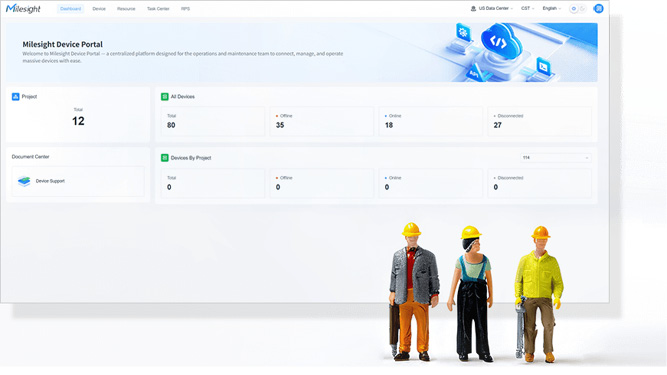The image size is (667, 375).
Task: Click the Devices By Project icon
Action: tap(165, 158)
